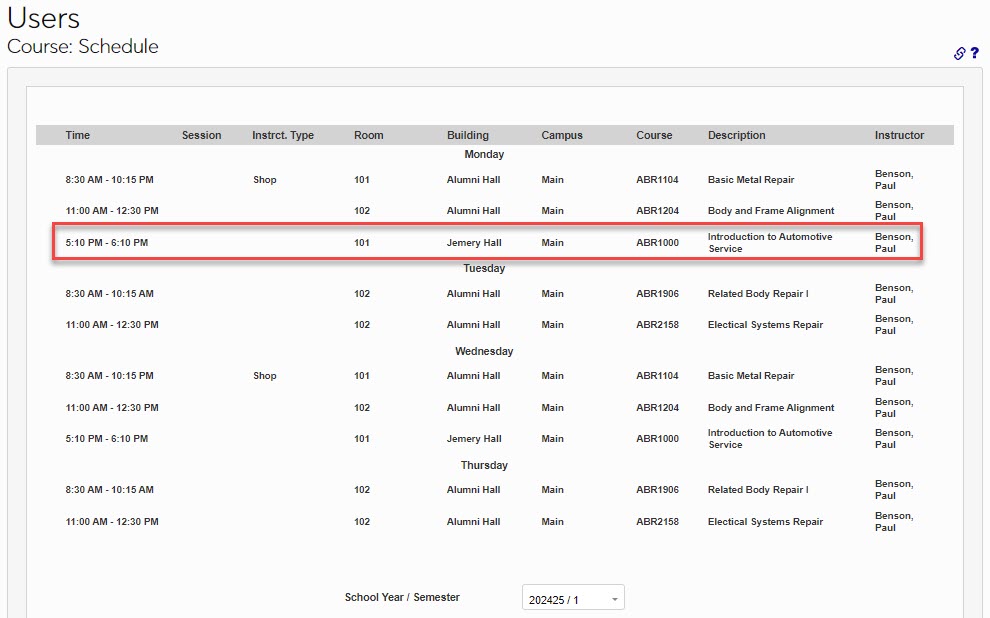Screen dimensions: 990x618
Task: Select the Description column header
Action: tap(737, 135)
